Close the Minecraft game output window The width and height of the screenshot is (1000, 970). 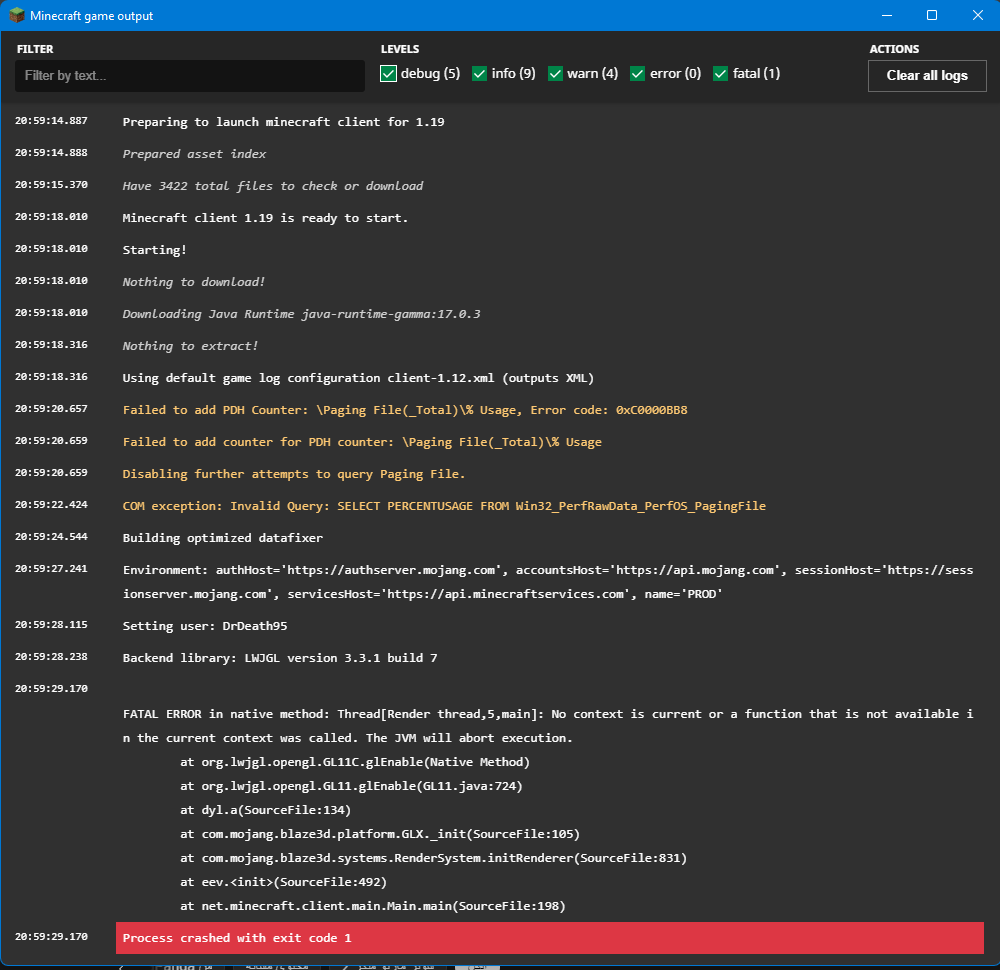(977, 16)
